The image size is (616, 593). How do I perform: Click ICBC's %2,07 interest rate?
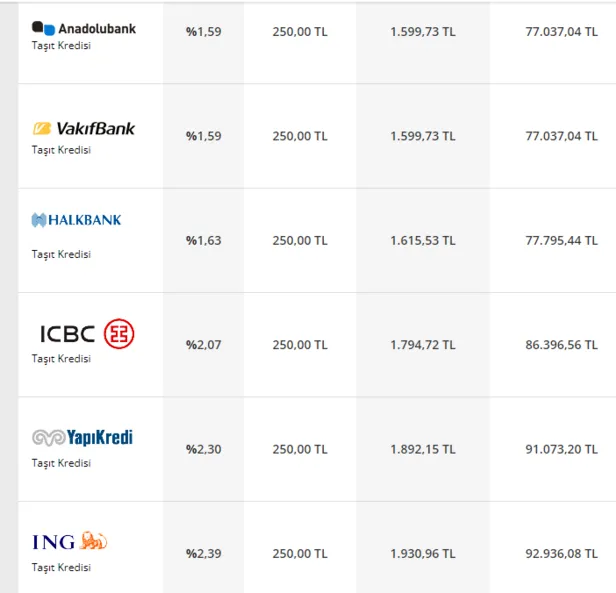pyautogui.click(x=203, y=345)
